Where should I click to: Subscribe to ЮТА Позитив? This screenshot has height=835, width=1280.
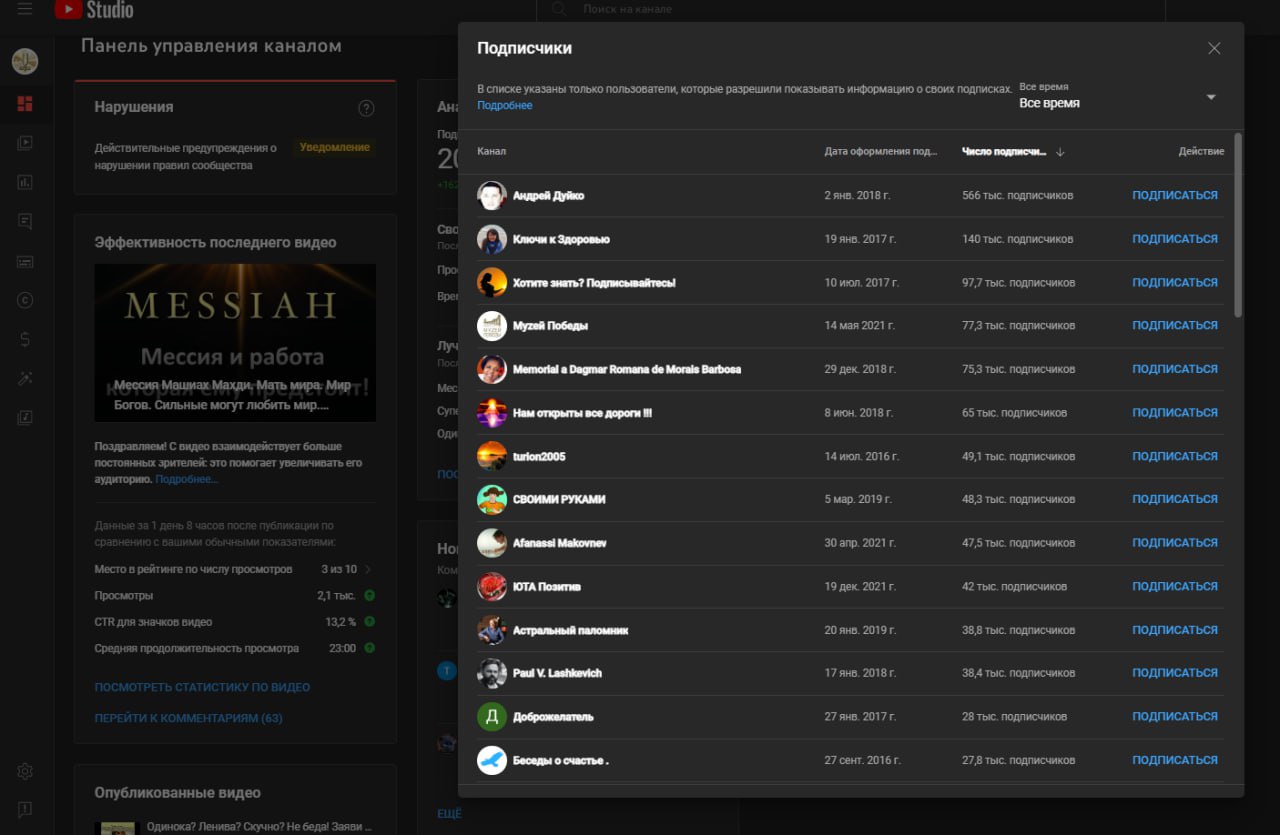click(x=1175, y=586)
